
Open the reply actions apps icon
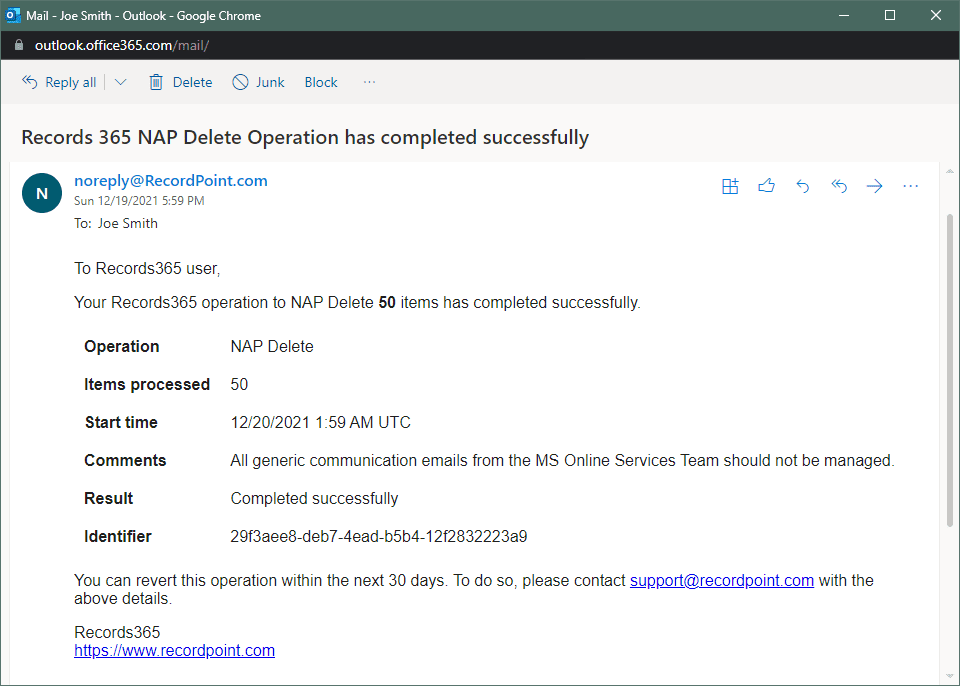pyautogui.click(x=730, y=185)
